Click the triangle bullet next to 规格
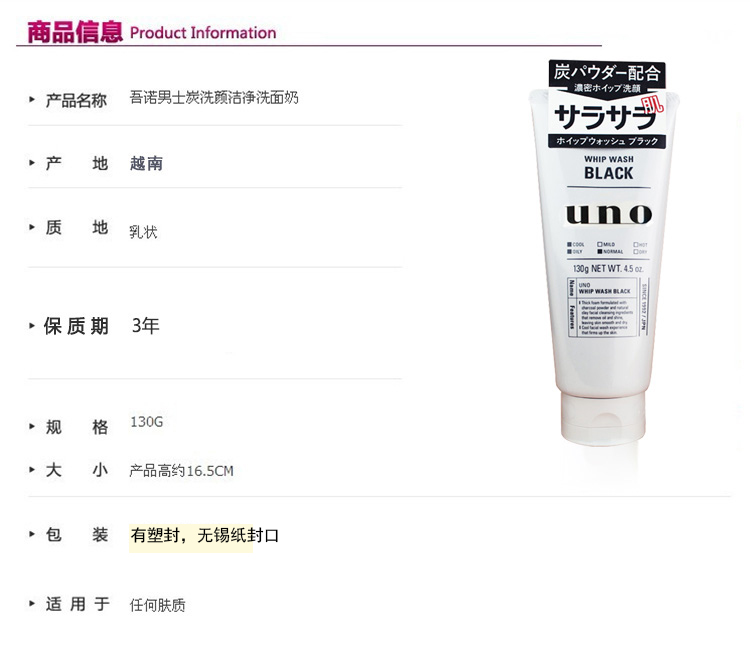 tap(32, 426)
